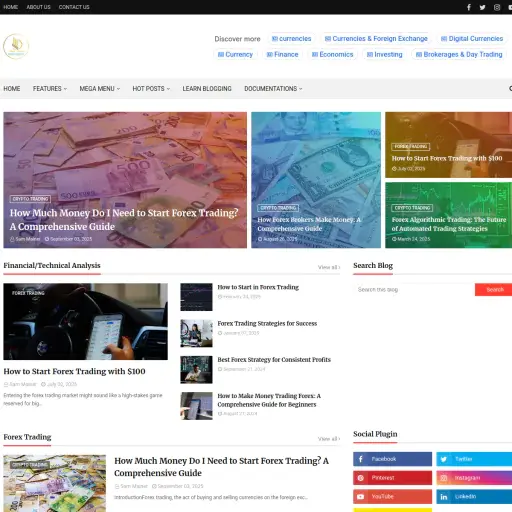This screenshot has height=512, width=512.
Task: Click the car phone image in Financial Analysis
Action: click(85, 321)
